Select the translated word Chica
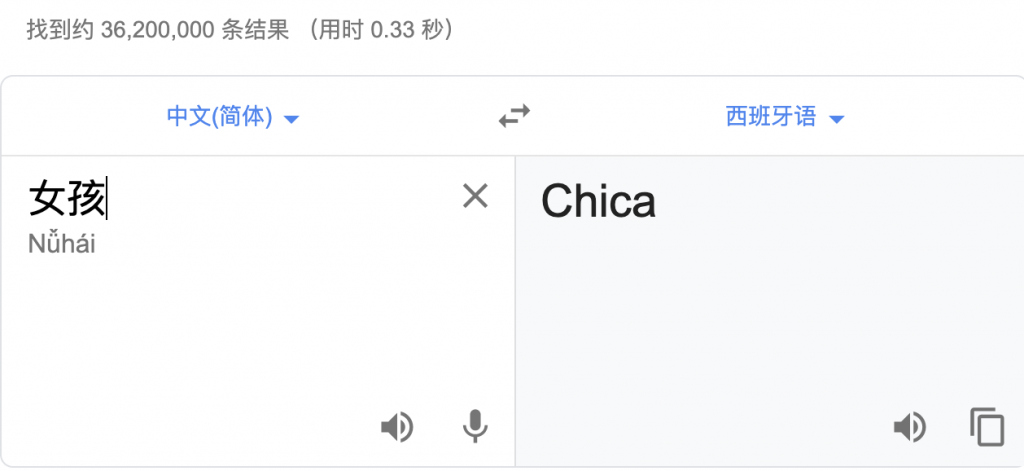The image size is (1024, 471). pyautogui.click(x=598, y=202)
